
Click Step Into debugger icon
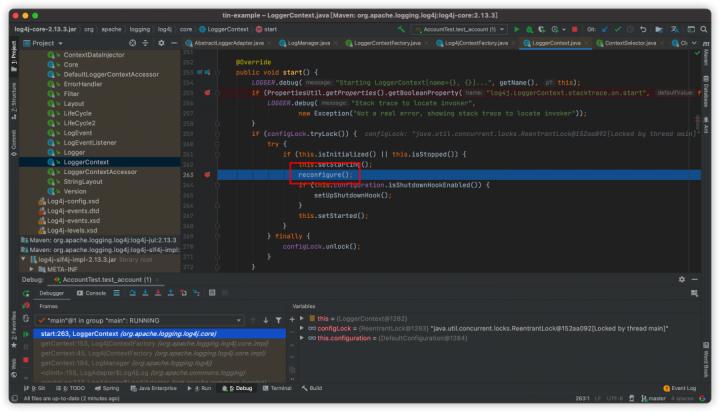coord(145,293)
